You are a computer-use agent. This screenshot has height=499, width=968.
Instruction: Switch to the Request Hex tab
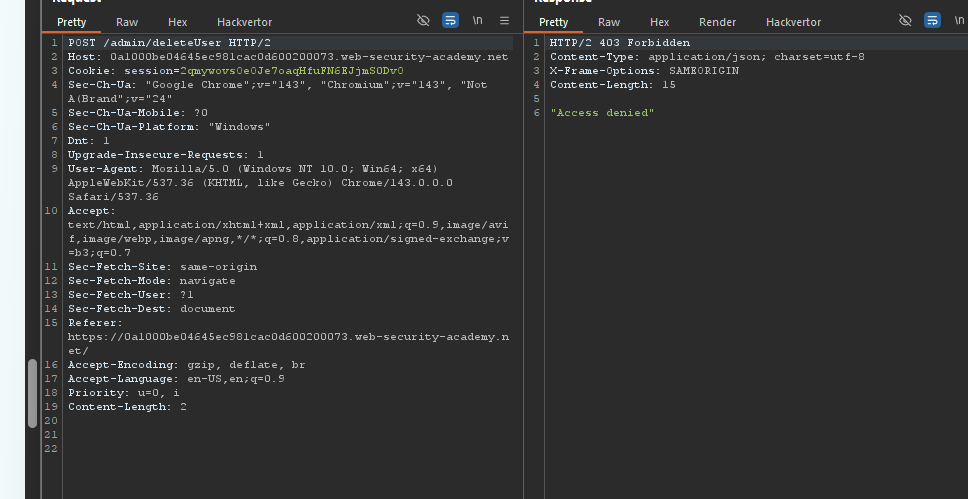tap(177, 22)
